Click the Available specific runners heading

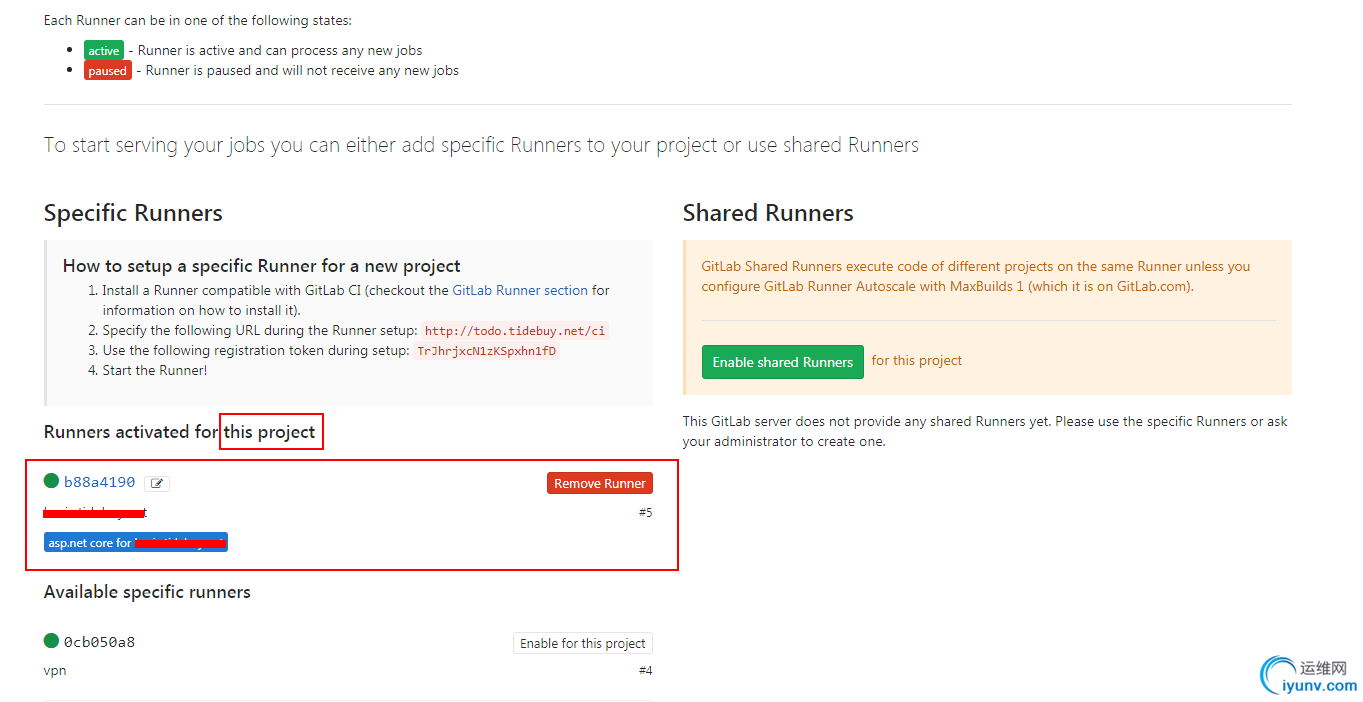[x=147, y=592]
